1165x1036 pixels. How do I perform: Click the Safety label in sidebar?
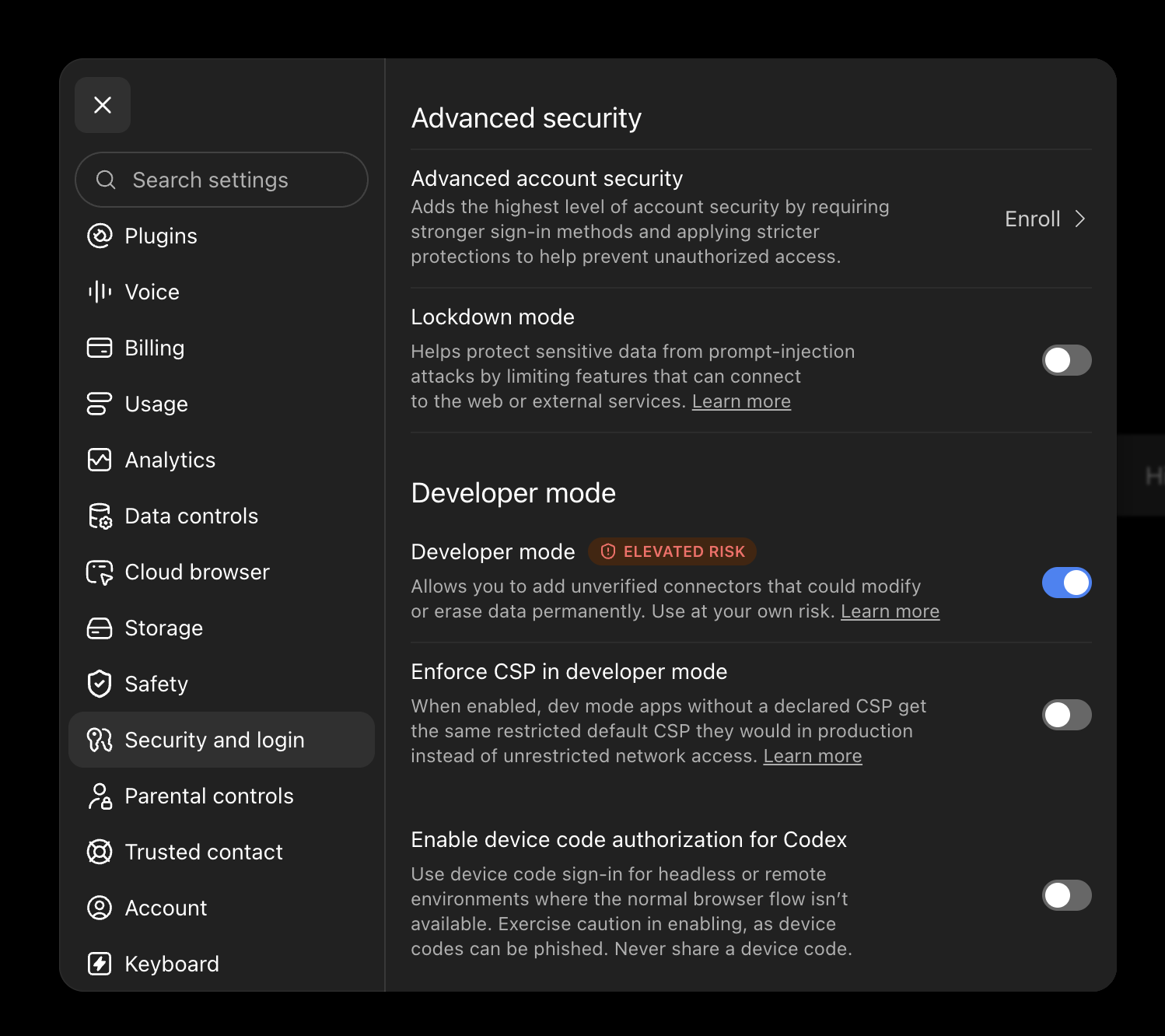(x=156, y=684)
